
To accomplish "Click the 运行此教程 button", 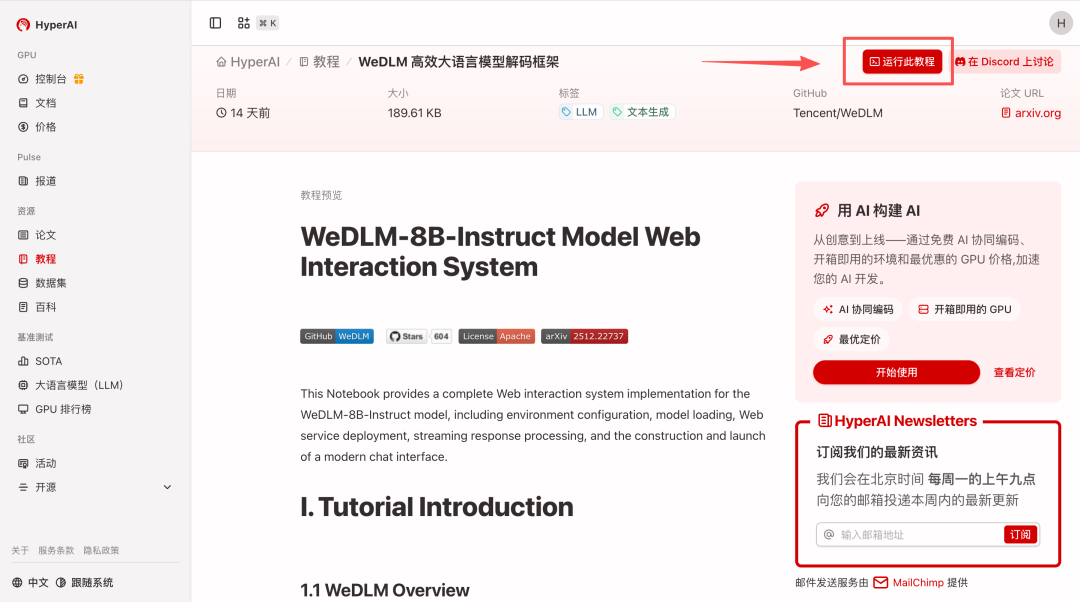I will [x=902, y=62].
